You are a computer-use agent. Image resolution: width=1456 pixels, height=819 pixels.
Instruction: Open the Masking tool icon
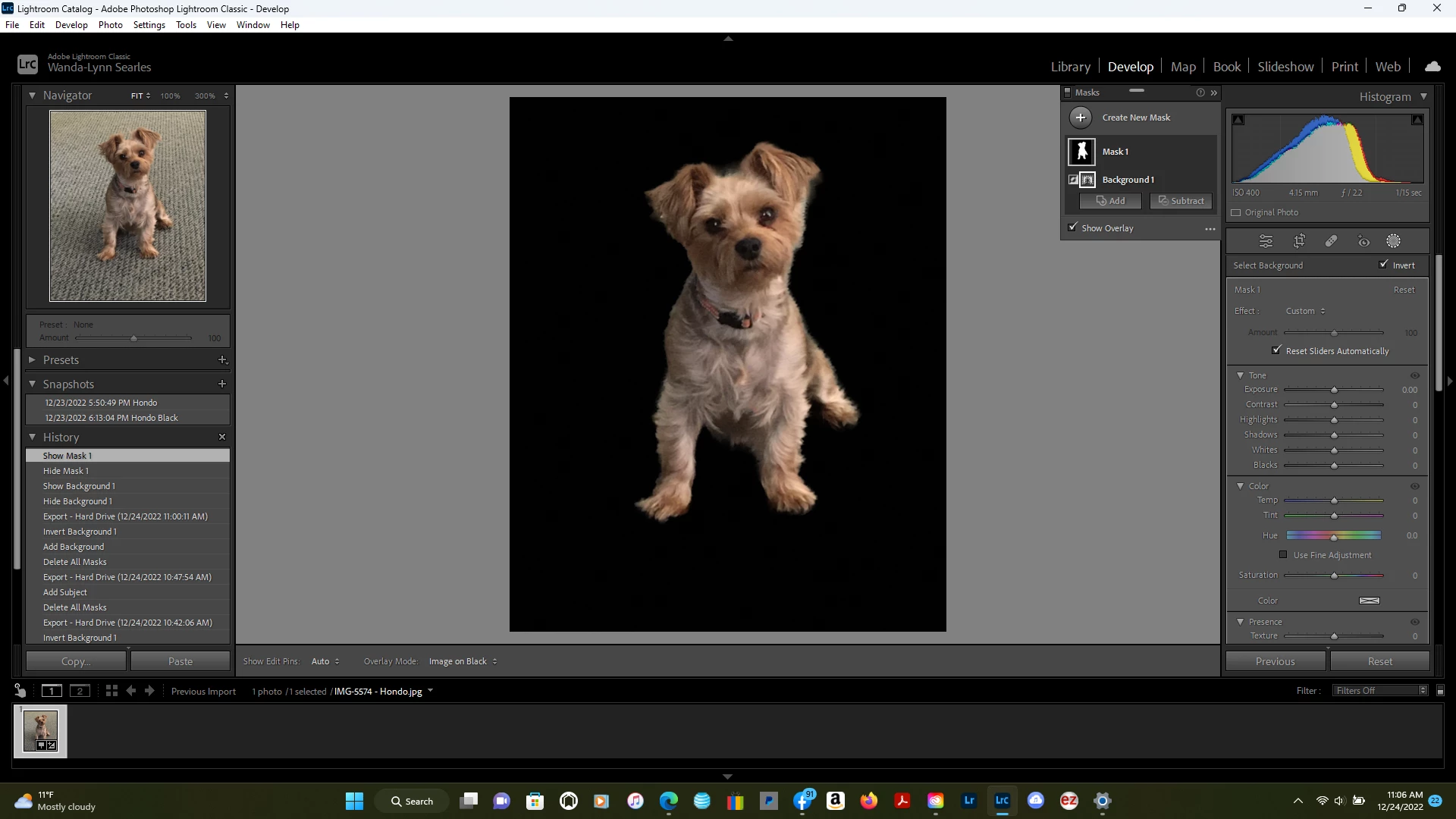click(1393, 241)
